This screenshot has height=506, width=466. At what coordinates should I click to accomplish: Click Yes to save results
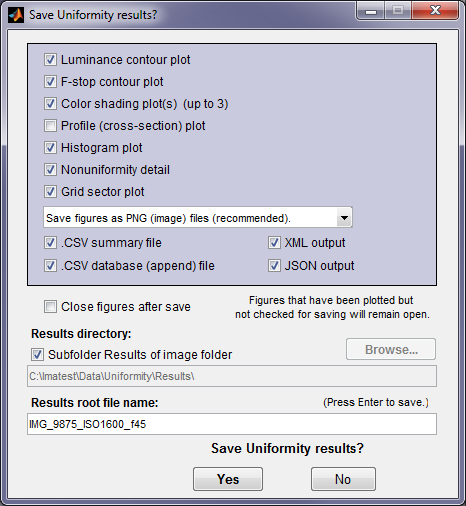(228, 479)
